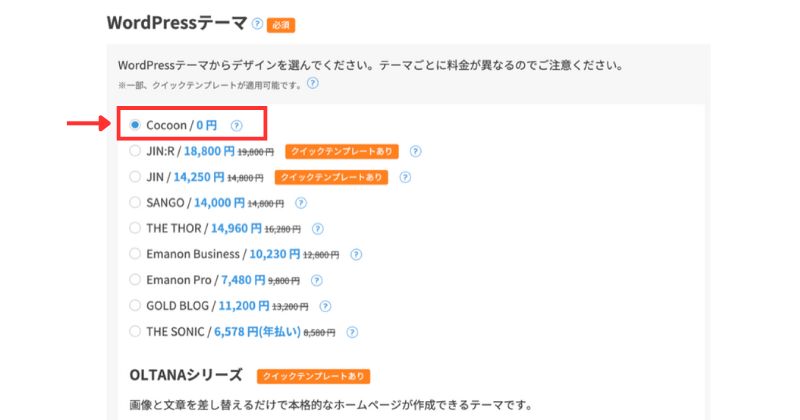The height and width of the screenshot is (420, 800).
Task: Show help for Emanon Pro theme
Action: 312,280
